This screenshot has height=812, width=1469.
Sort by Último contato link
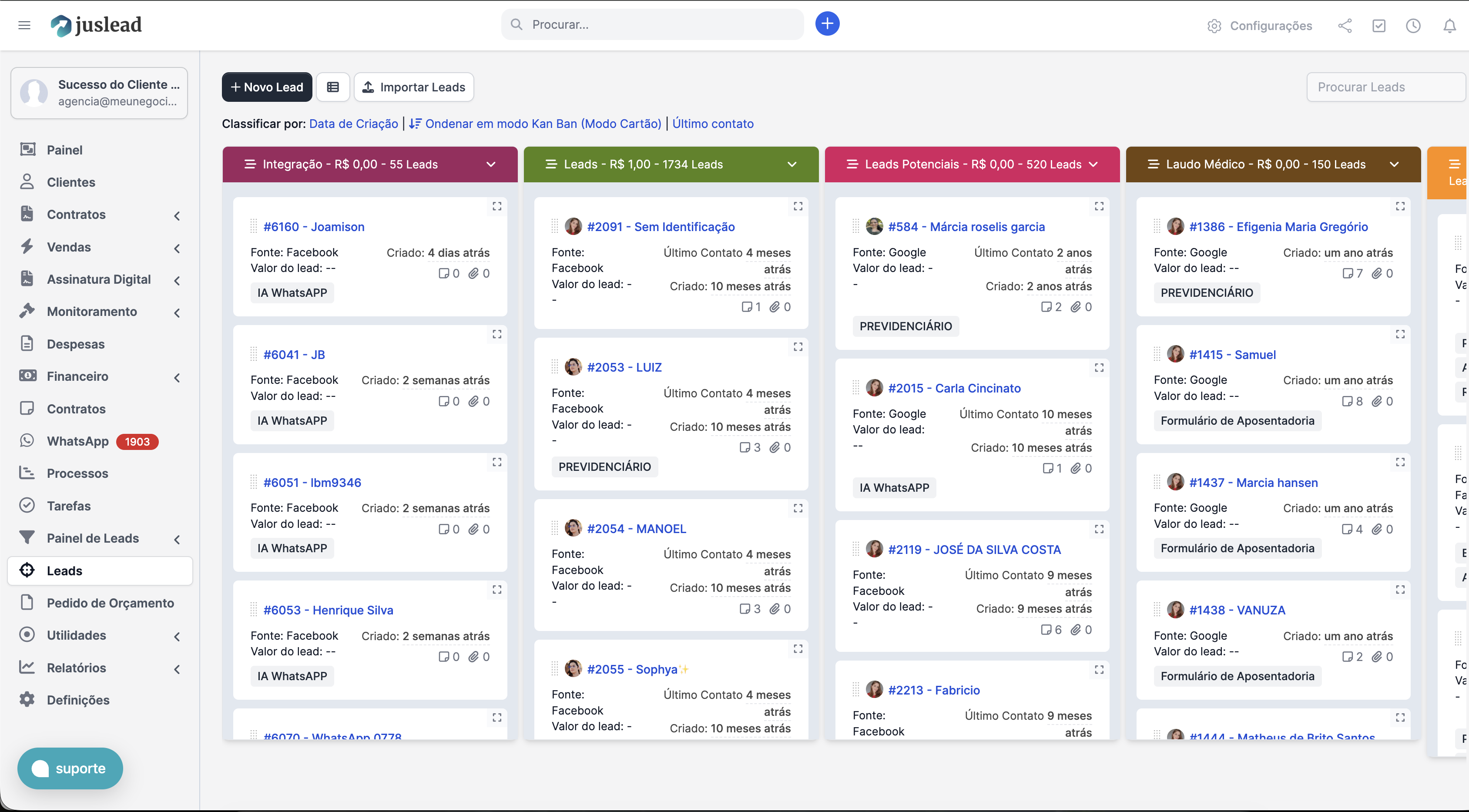coord(713,124)
